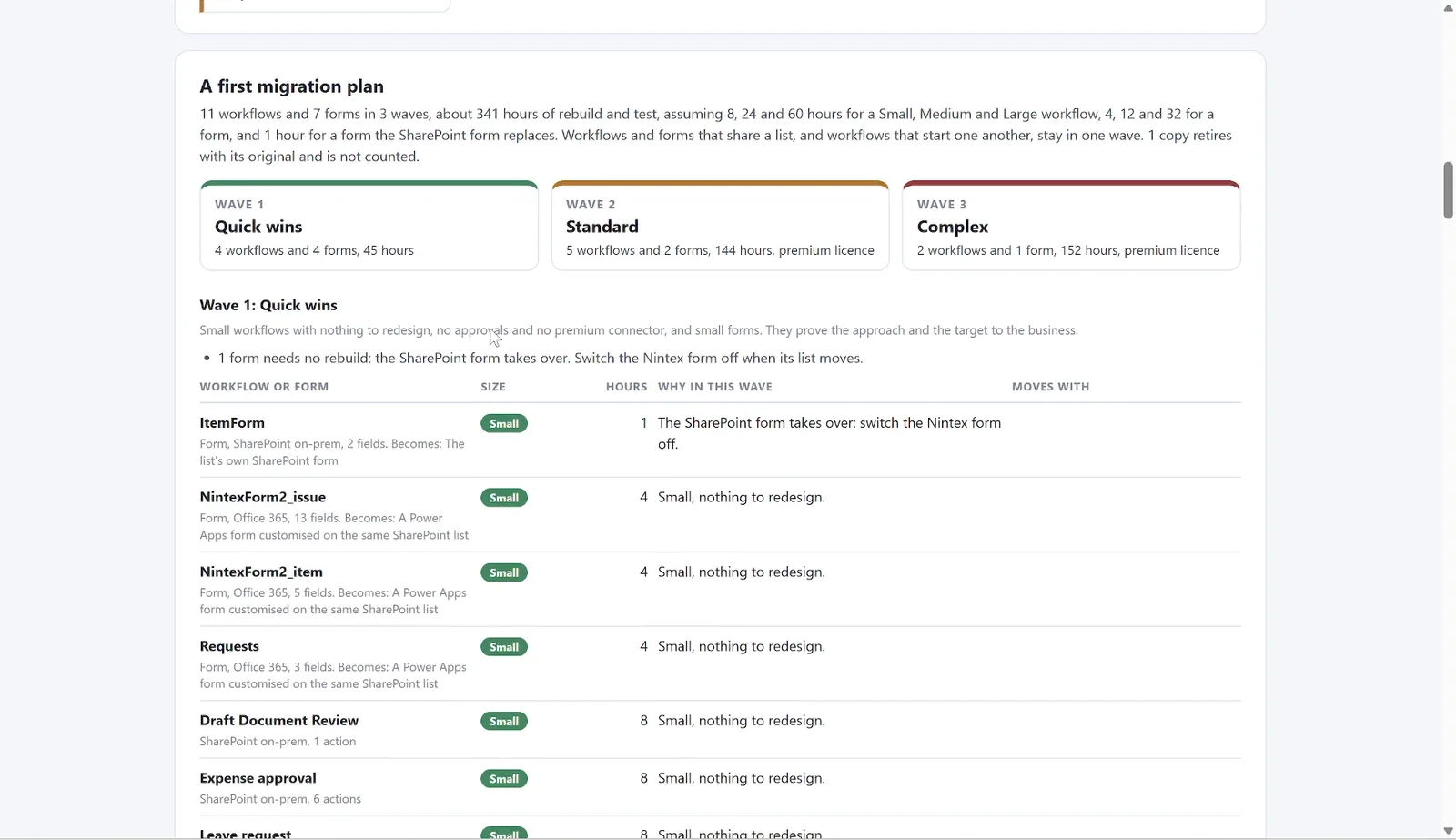The width and height of the screenshot is (1456, 840).
Task: Click the Small badge in Draft Document Review row
Action: pos(504,721)
